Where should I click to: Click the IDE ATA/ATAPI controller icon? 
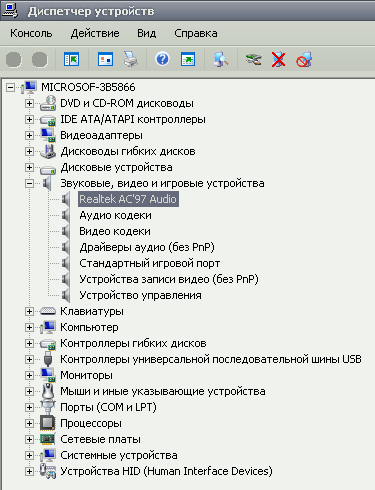(48, 120)
